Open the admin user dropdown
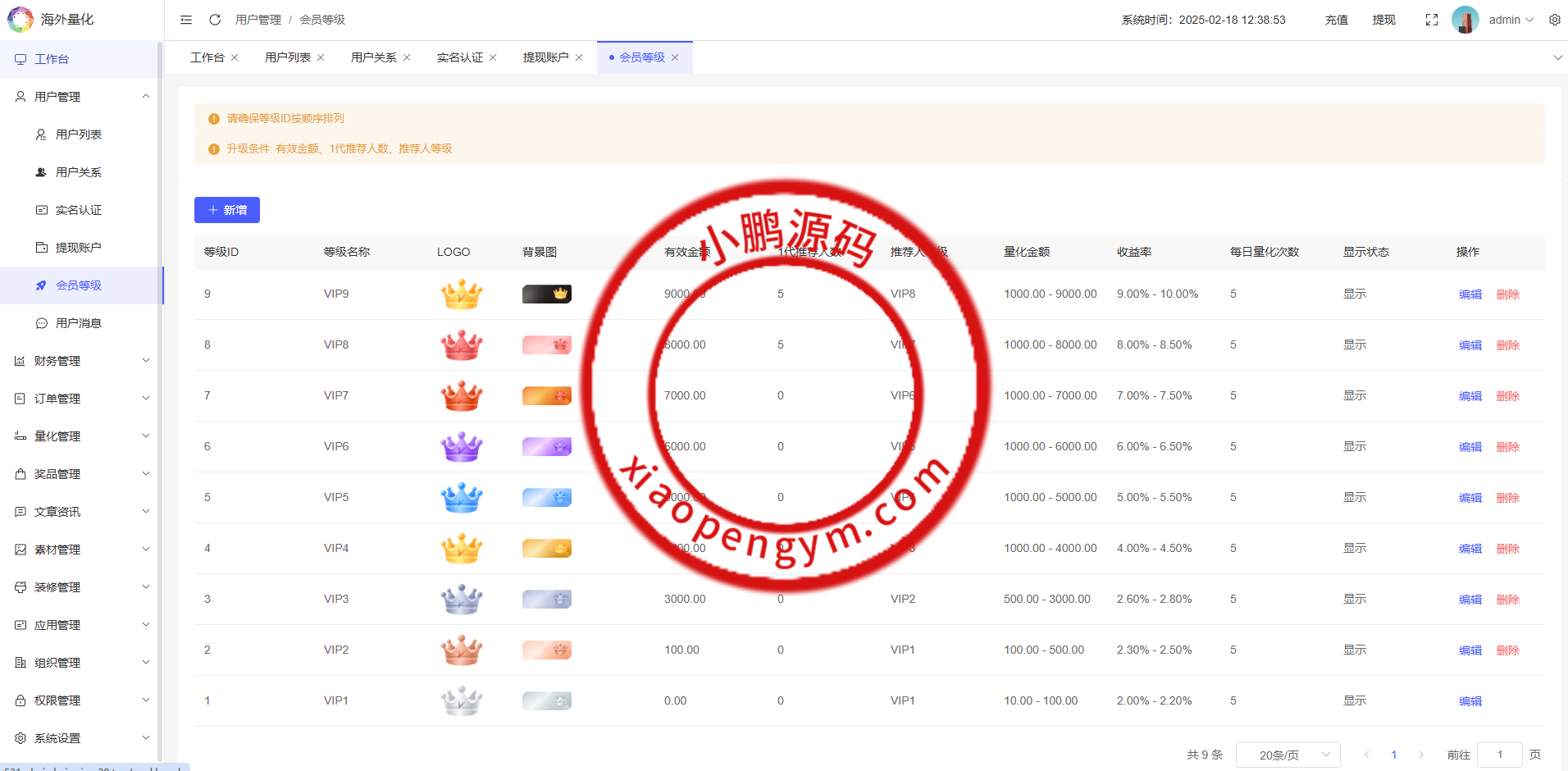The height and width of the screenshot is (771, 1568). click(1511, 20)
